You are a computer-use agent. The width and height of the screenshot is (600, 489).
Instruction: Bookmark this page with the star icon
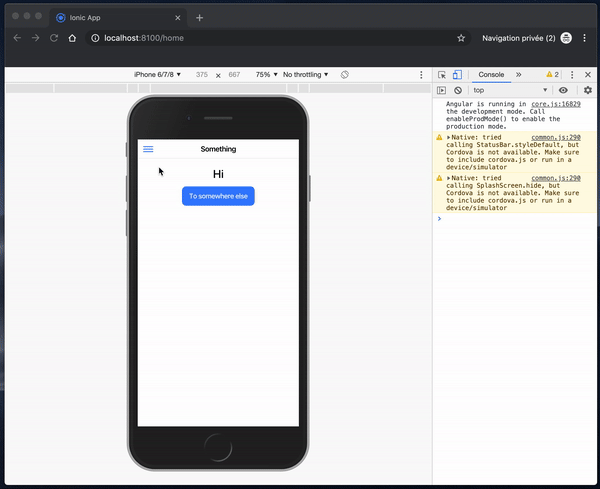(461, 38)
